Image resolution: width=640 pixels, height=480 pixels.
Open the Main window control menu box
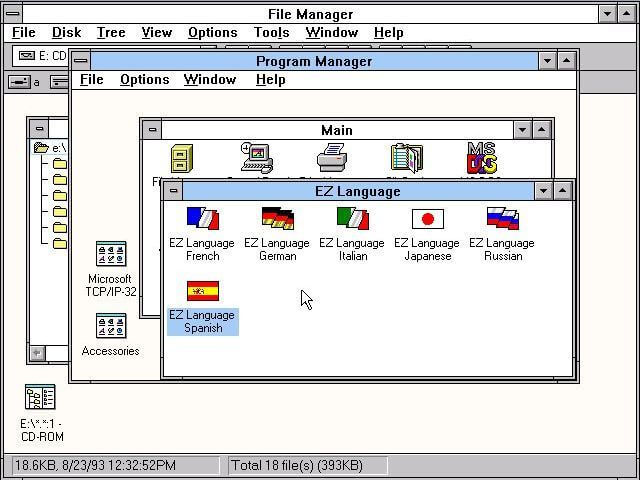(153, 130)
